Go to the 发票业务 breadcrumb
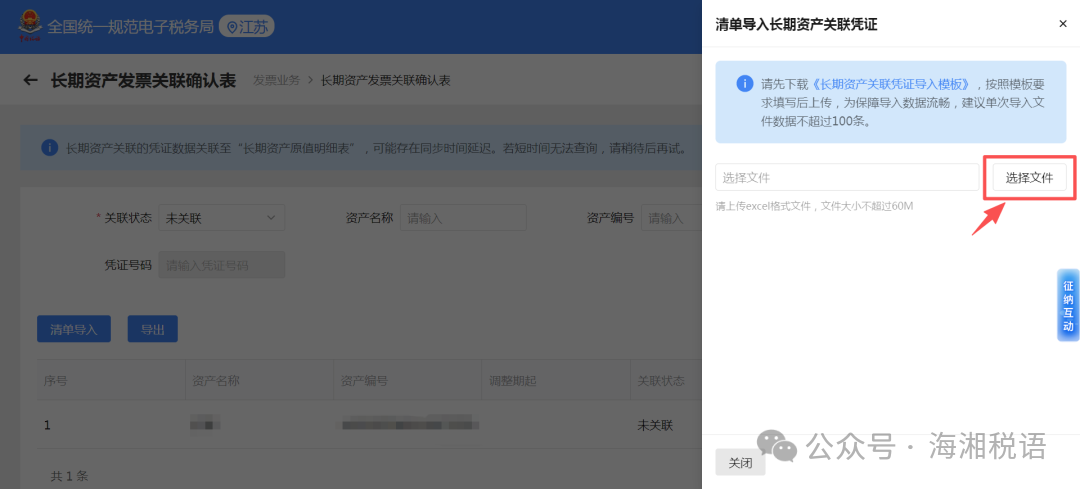This screenshot has height=489, width=1080. (x=276, y=80)
